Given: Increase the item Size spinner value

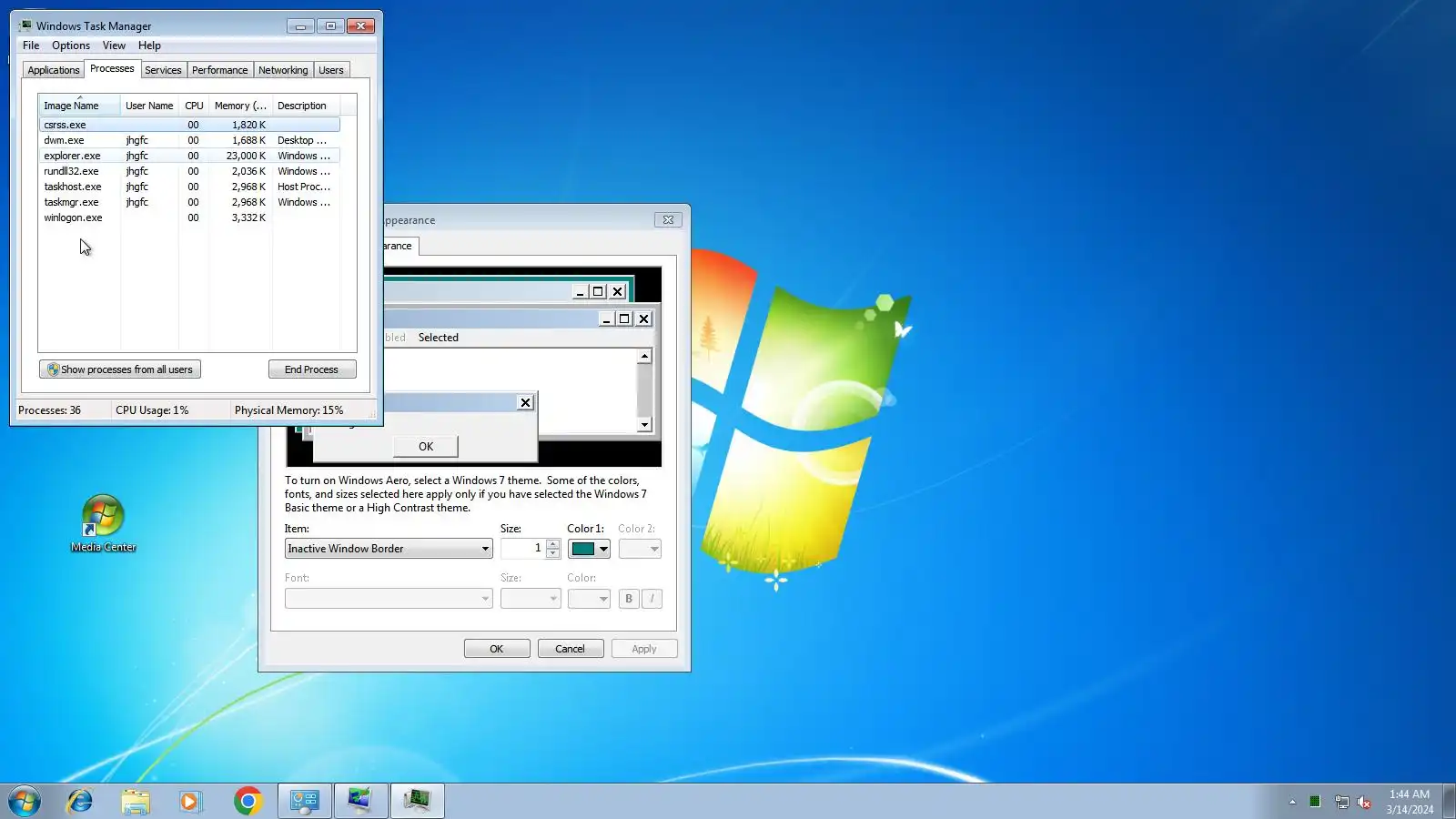Looking at the screenshot, I should pos(552,544).
